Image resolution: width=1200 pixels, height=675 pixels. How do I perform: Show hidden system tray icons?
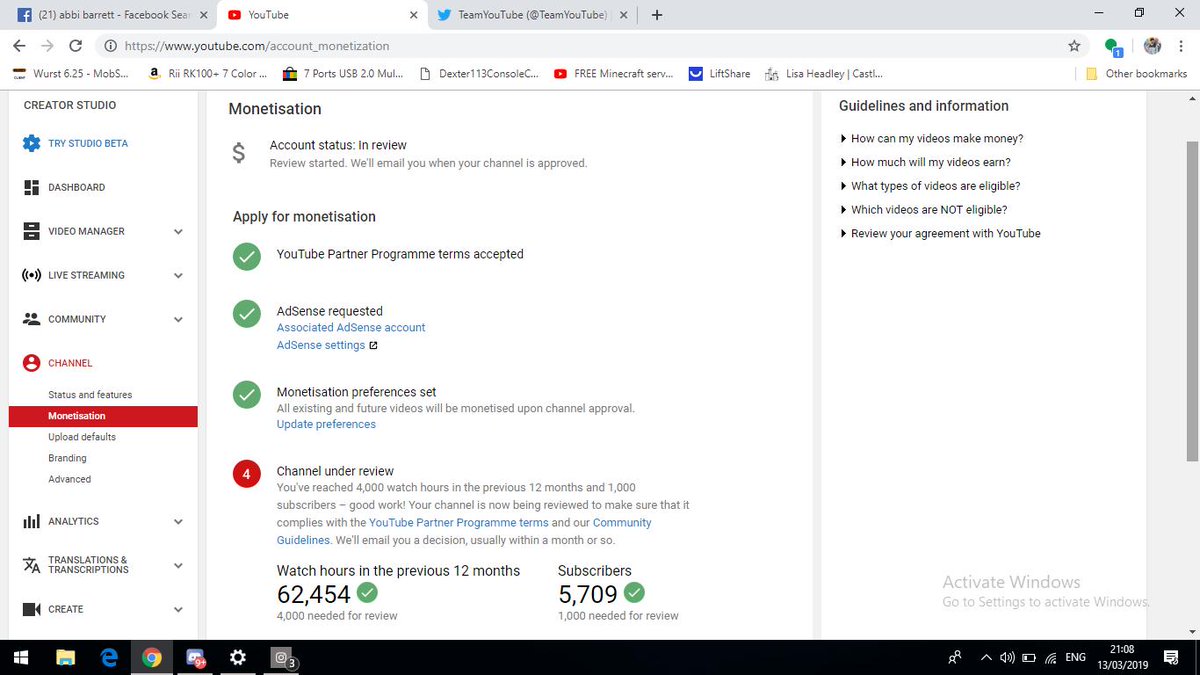pos(986,657)
